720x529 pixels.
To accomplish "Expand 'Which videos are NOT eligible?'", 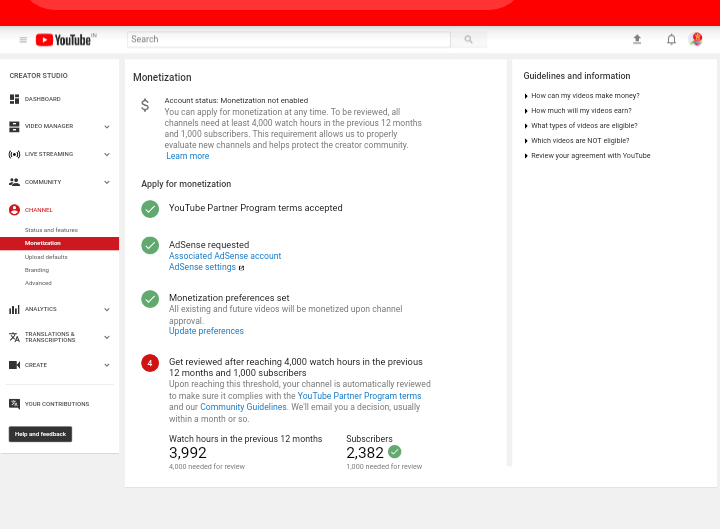I will click(x=577, y=141).
